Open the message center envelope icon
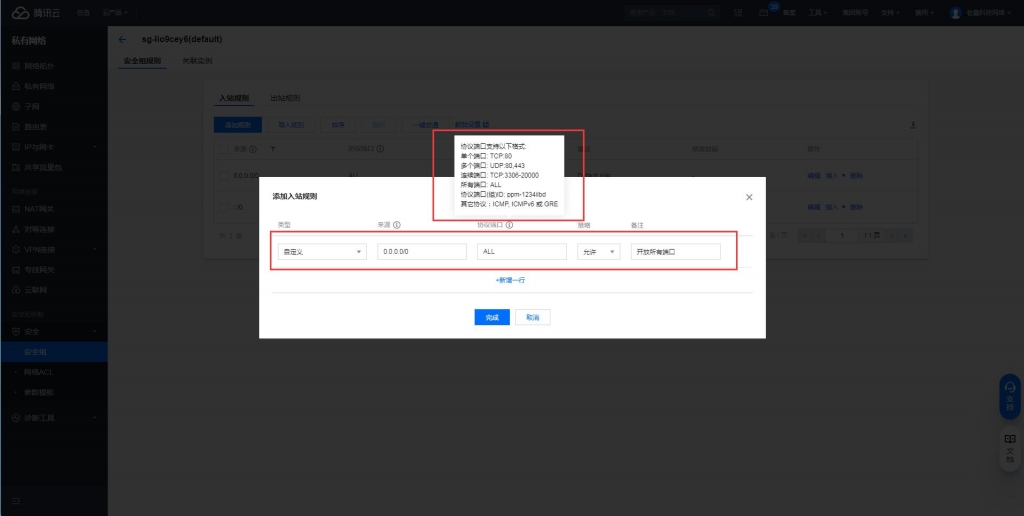1024x516 pixels. pos(764,13)
